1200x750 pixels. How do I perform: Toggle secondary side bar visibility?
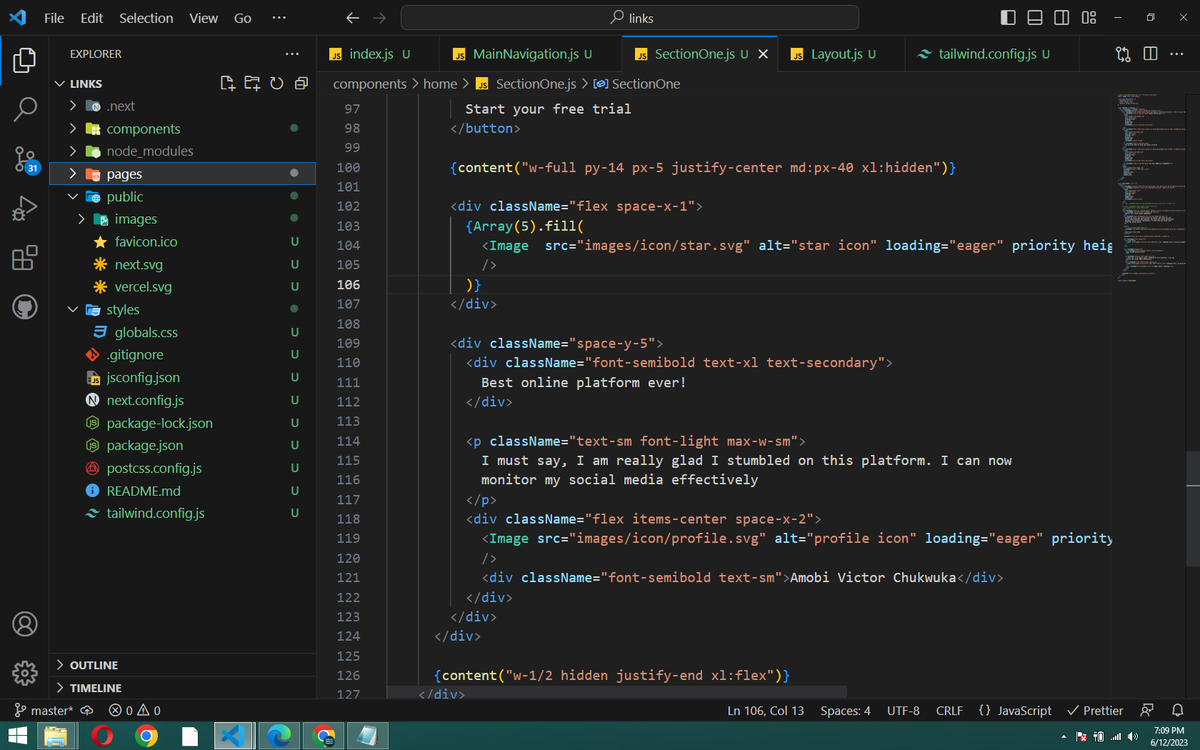[1062, 18]
